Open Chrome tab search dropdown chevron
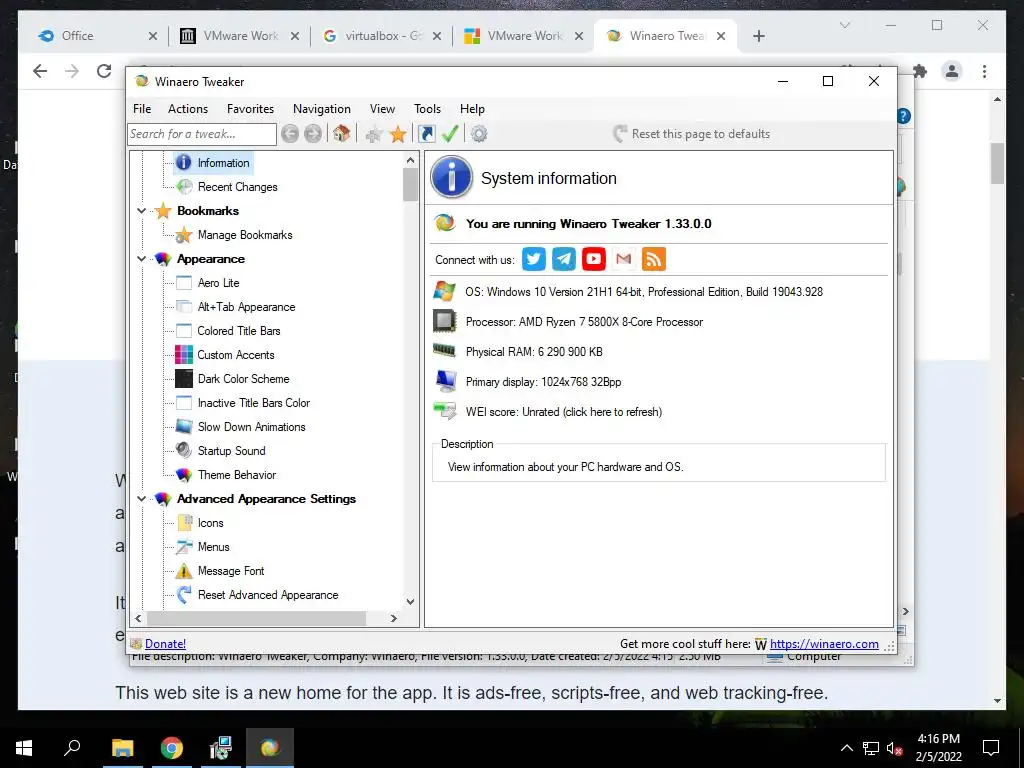This screenshot has width=1024, height=768. 844,25
